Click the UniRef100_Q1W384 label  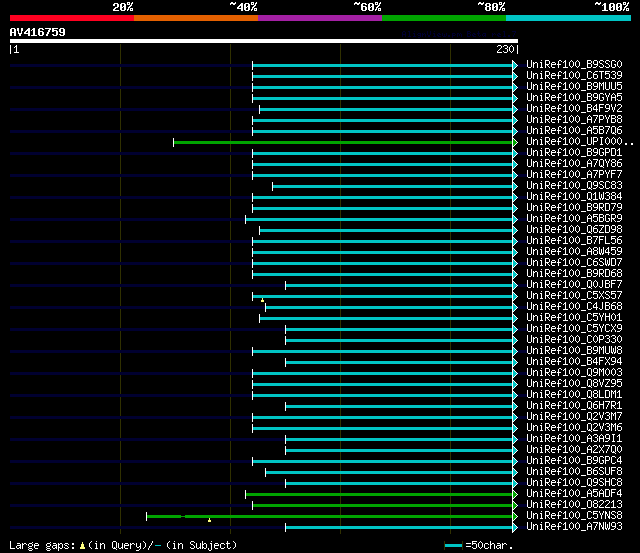click(574, 197)
